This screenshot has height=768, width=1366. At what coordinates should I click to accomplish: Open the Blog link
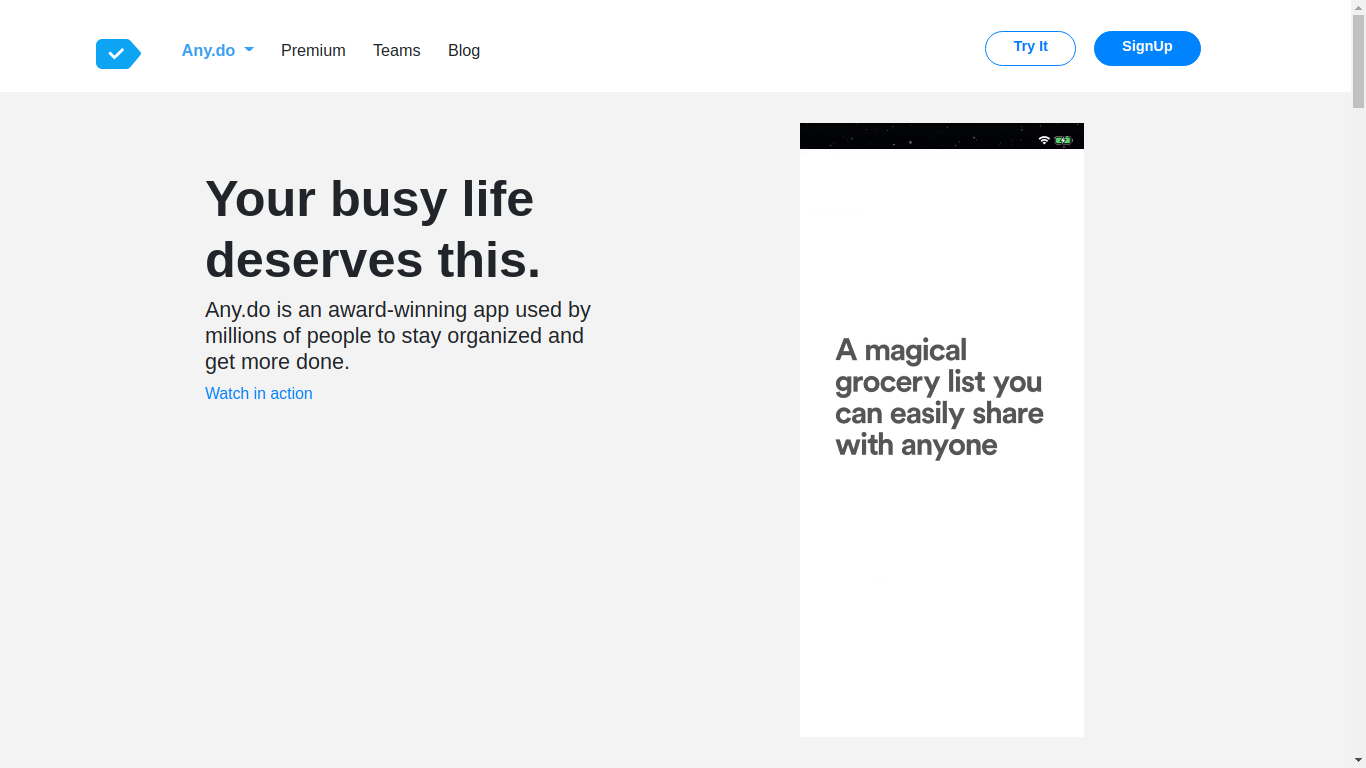point(464,50)
